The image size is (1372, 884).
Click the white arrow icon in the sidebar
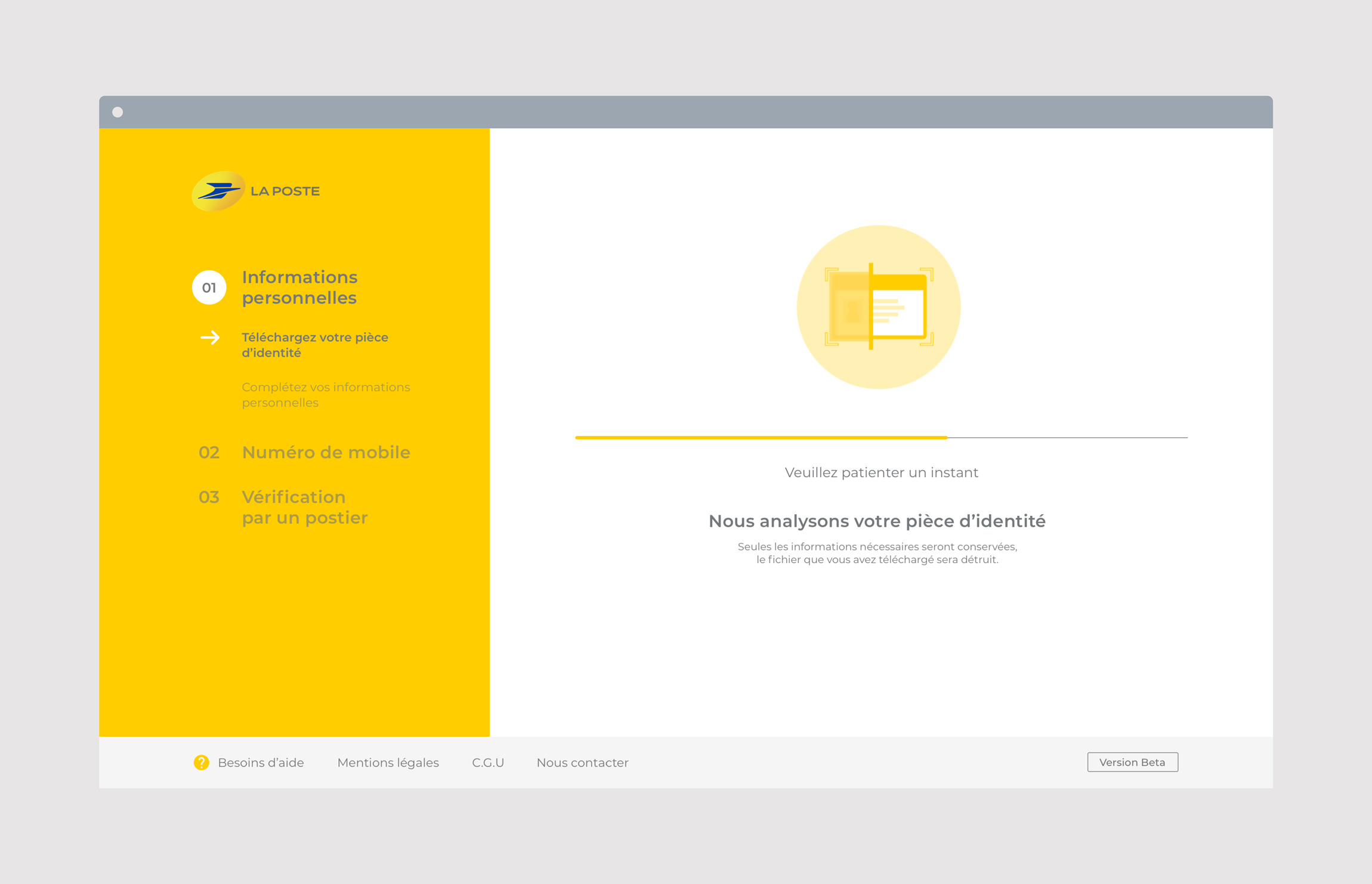[210, 338]
